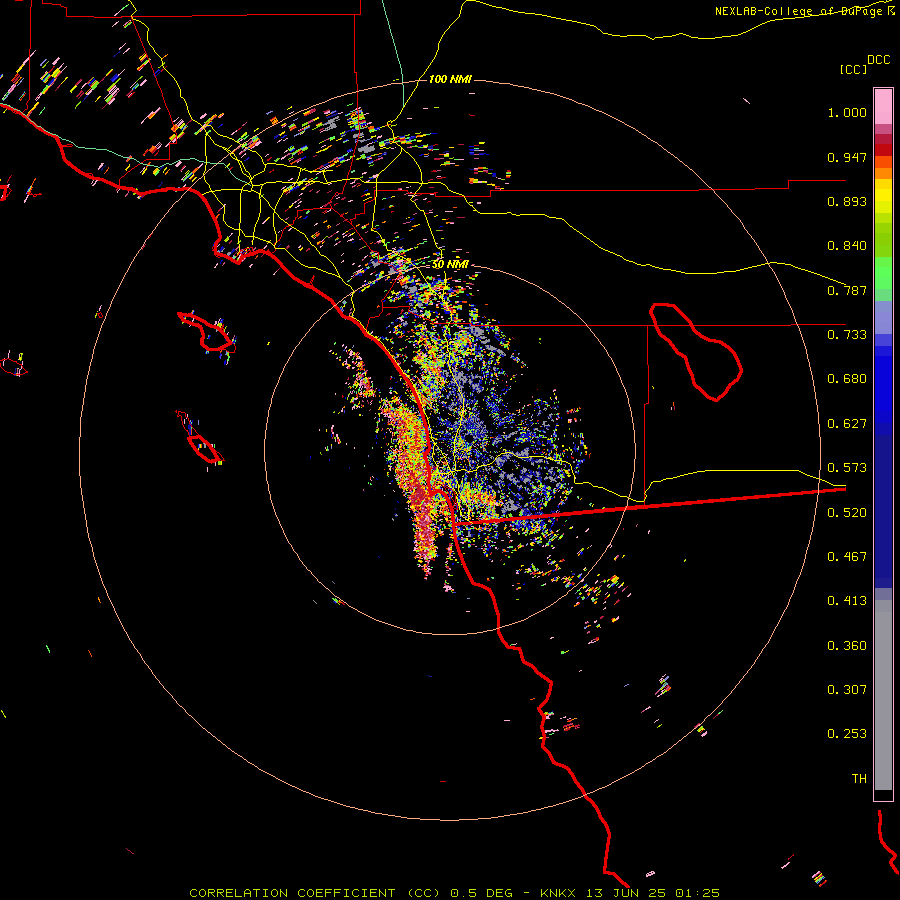Image resolution: width=900 pixels, height=900 pixels.
Task: Select the 0.253 scale value
Action: (x=847, y=734)
